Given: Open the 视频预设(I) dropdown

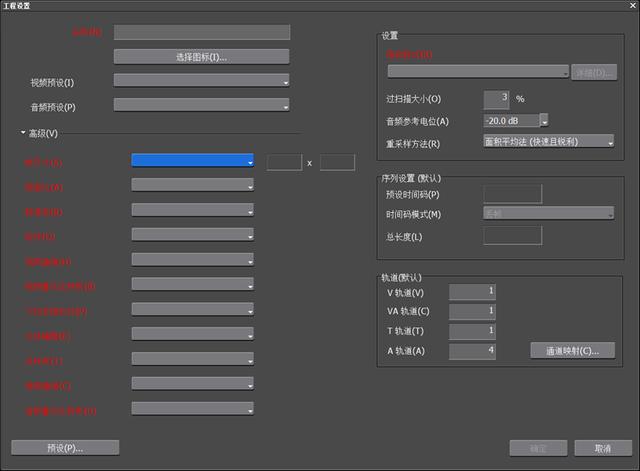Looking at the screenshot, I should click(202, 80).
